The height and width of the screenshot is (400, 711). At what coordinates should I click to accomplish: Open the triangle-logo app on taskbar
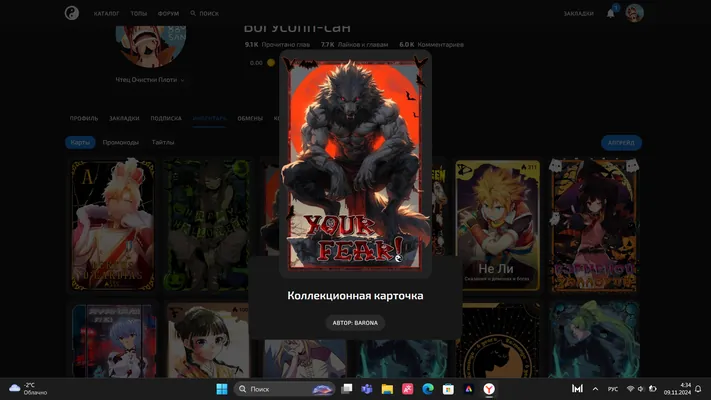point(468,389)
